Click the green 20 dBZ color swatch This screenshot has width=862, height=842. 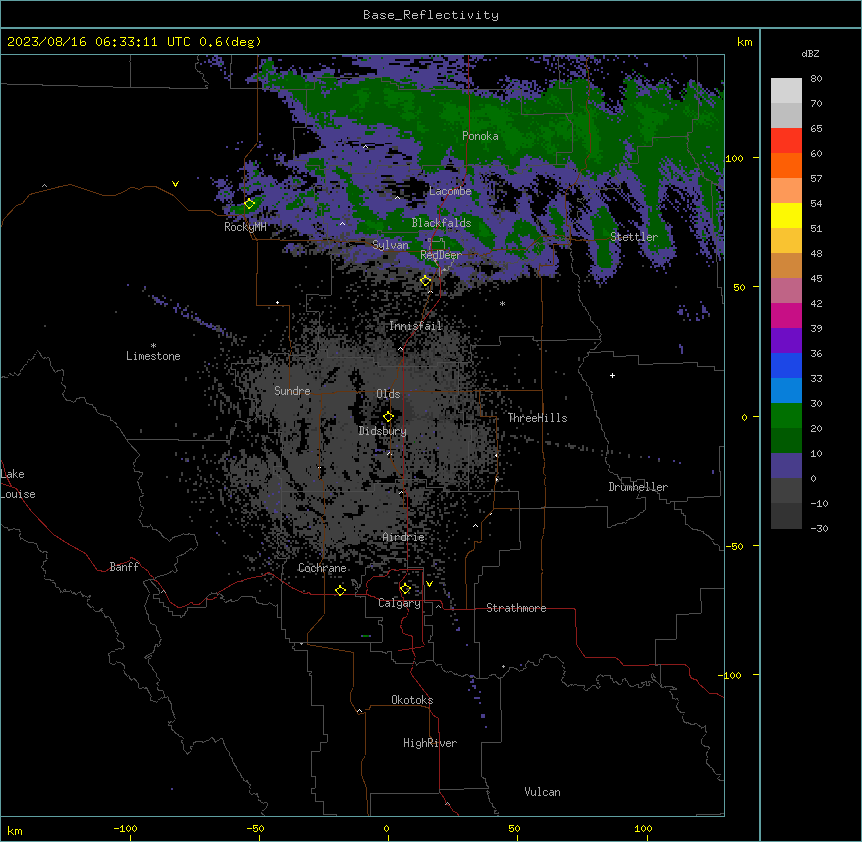click(x=786, y=416)
